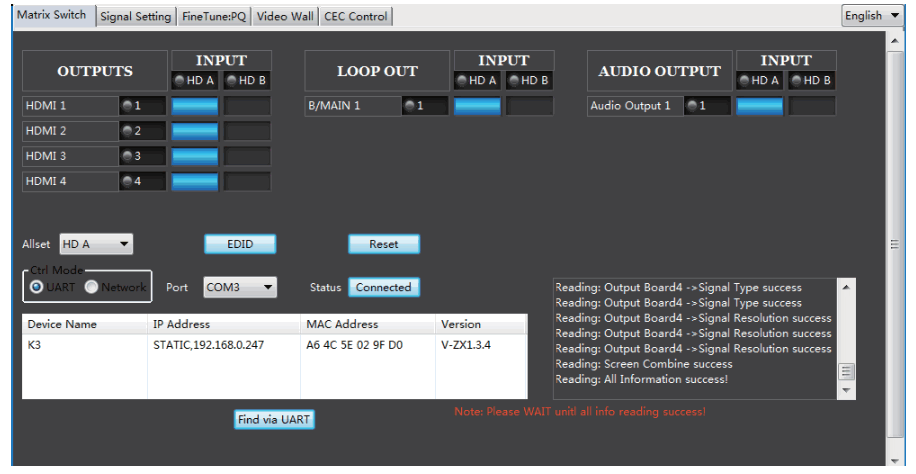916x474 pixels.
Task: Open the Allset HD A dropdown
Action: [x=96, y=244]
